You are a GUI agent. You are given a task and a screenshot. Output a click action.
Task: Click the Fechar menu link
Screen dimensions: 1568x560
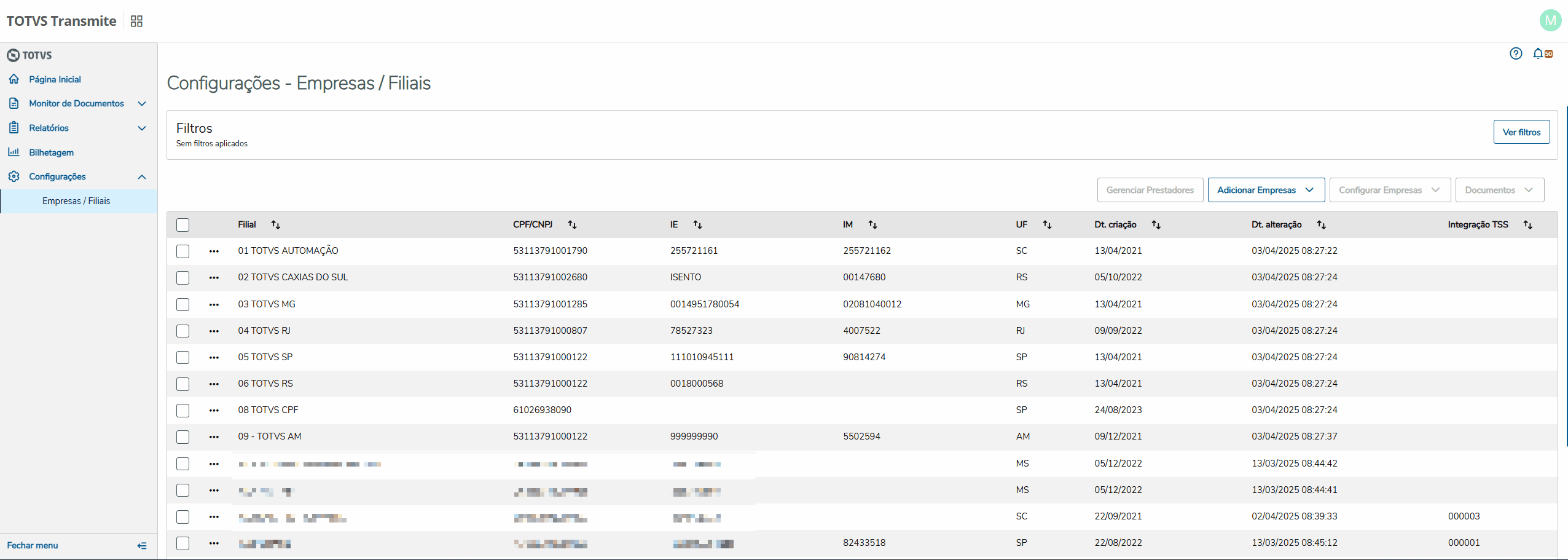click(x=33, y=545)
